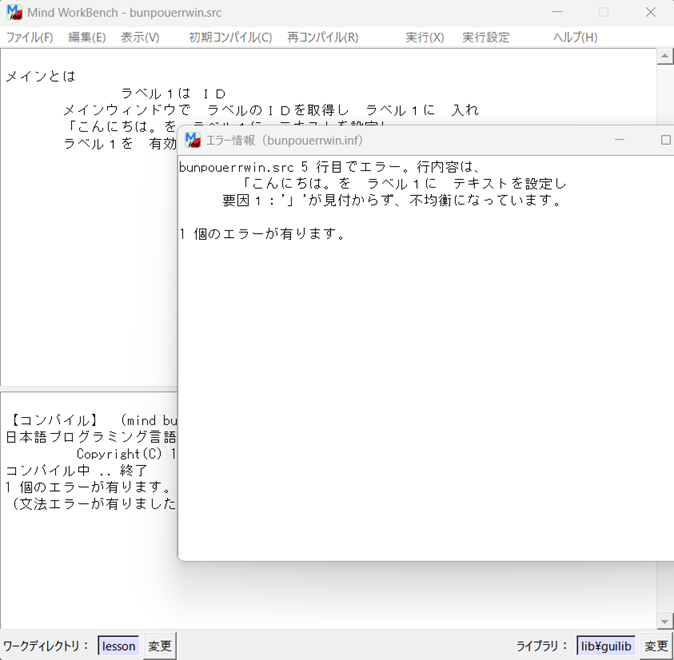Click the 文法エラーが有りました output line

[x=92, y=503]
